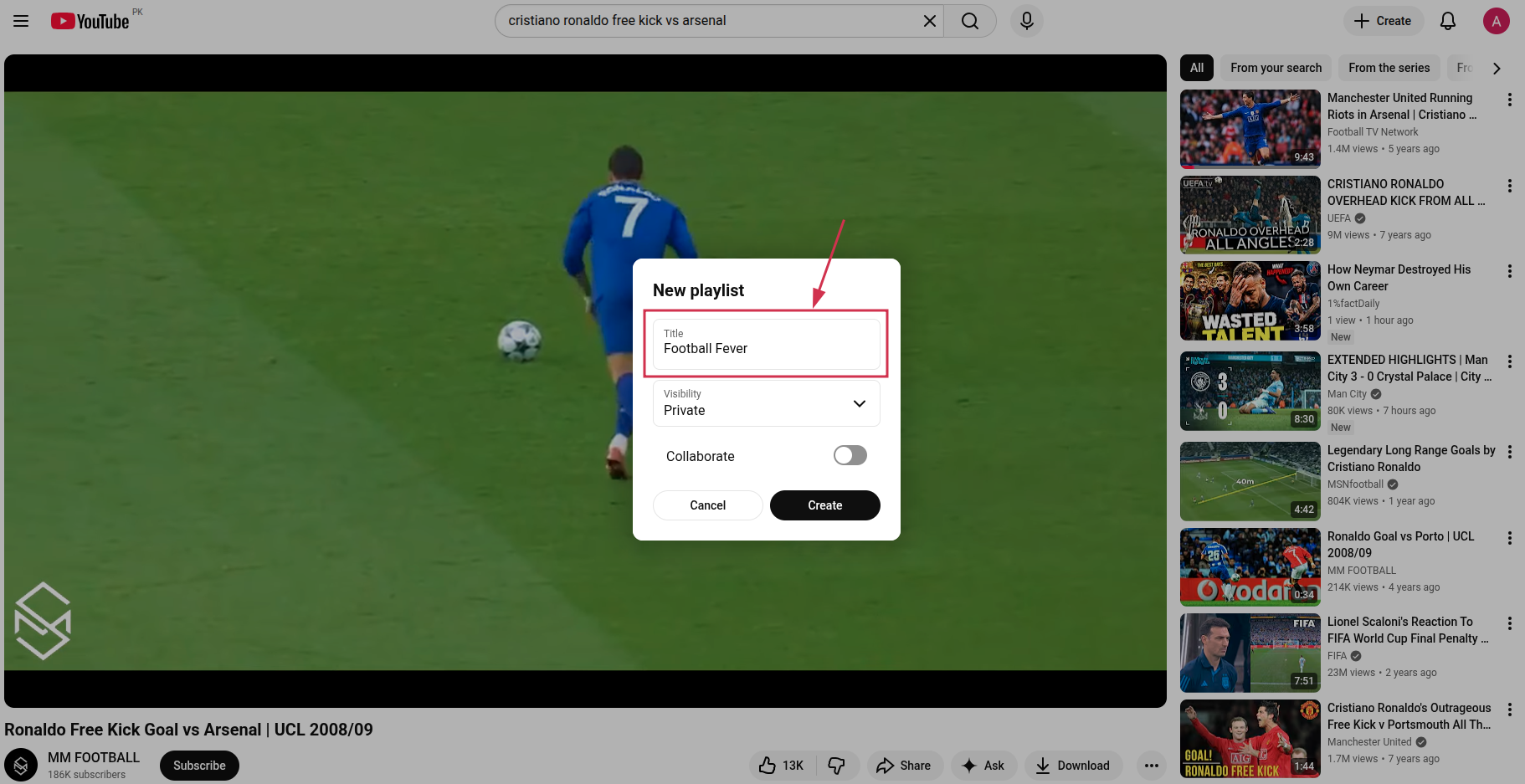This screenshot has width=1525, height=784.
Task: Select From your search chip
Action: pos(1276,68)
